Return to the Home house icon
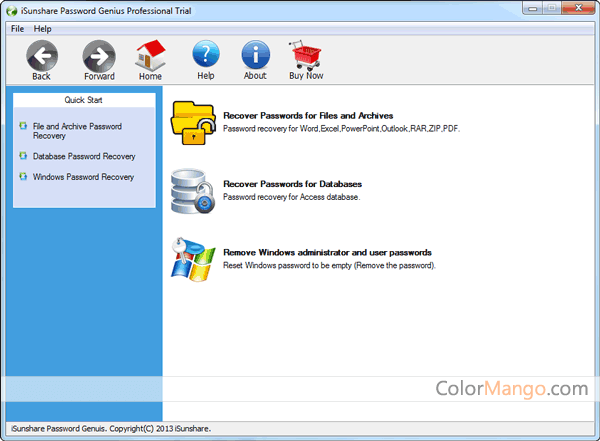Screen dimensions: 600x441 tap(150, 56)
